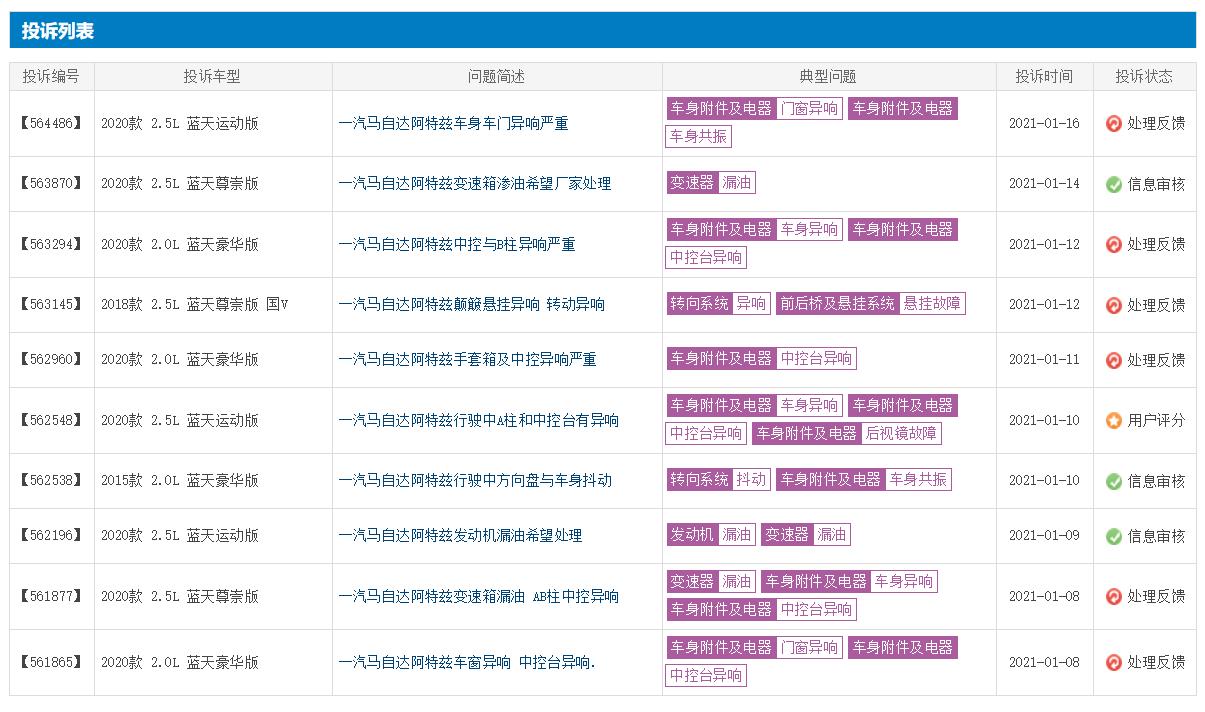Screen dimensions: 1205x712
Task: Click status icon for complaint 561865
Action: point(1113,662)
